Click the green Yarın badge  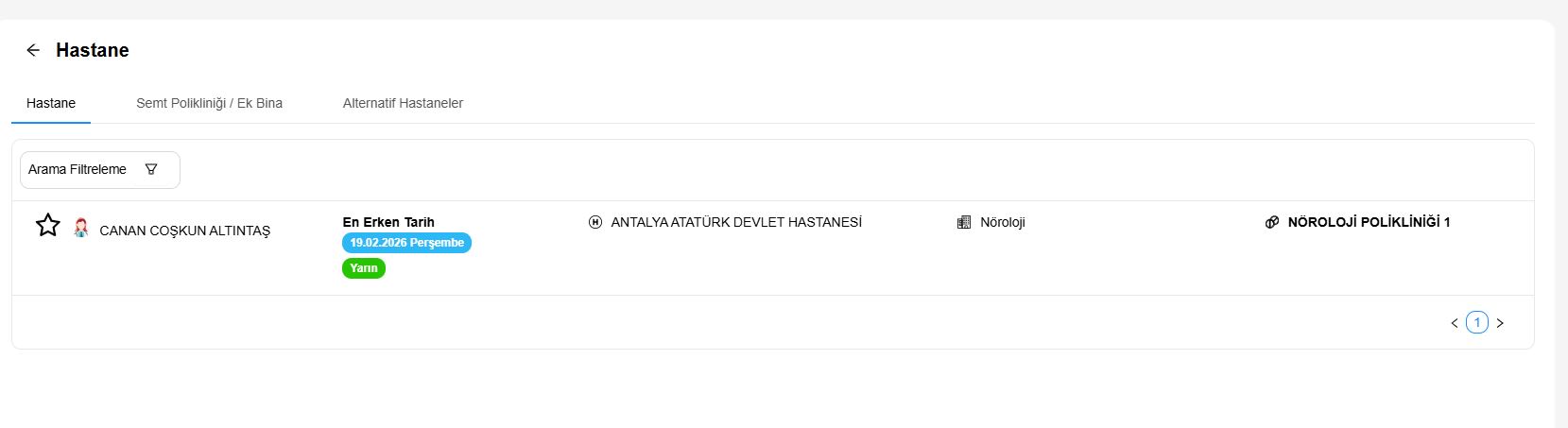click(364, 268)
